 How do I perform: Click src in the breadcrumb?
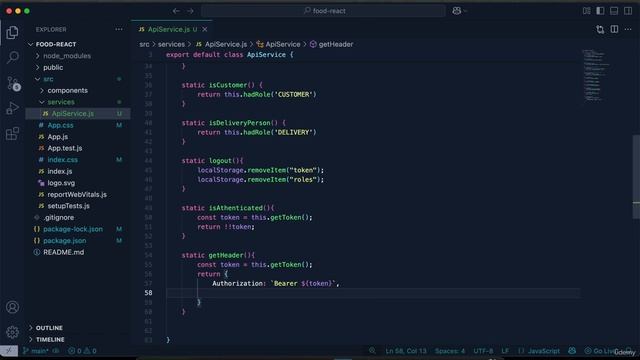point(144,44)
